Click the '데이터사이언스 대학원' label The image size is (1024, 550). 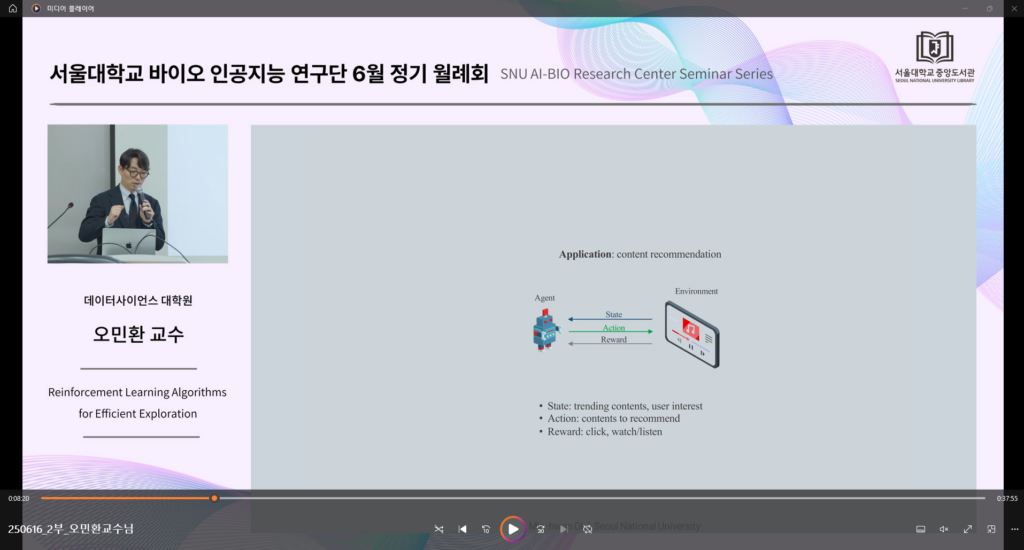coord(138,300)
